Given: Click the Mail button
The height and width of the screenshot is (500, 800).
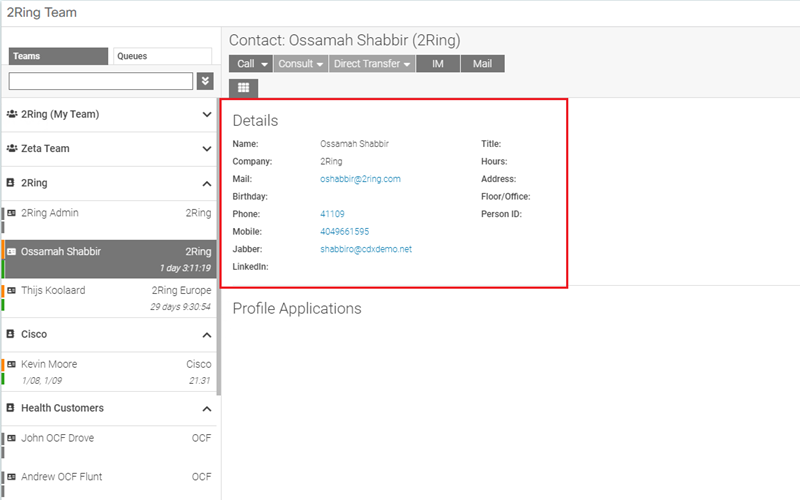Looking at the screenshot, I should (x=482, y=64).
